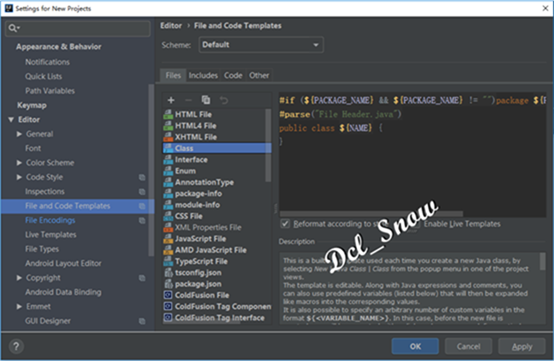Expand the General tree node

[x=19, y=134]
